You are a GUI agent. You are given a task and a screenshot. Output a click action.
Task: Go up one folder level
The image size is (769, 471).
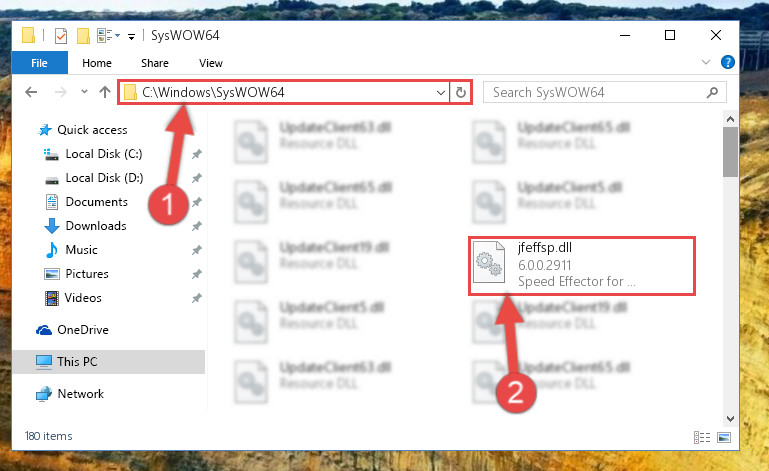click(x=104, y=92)
